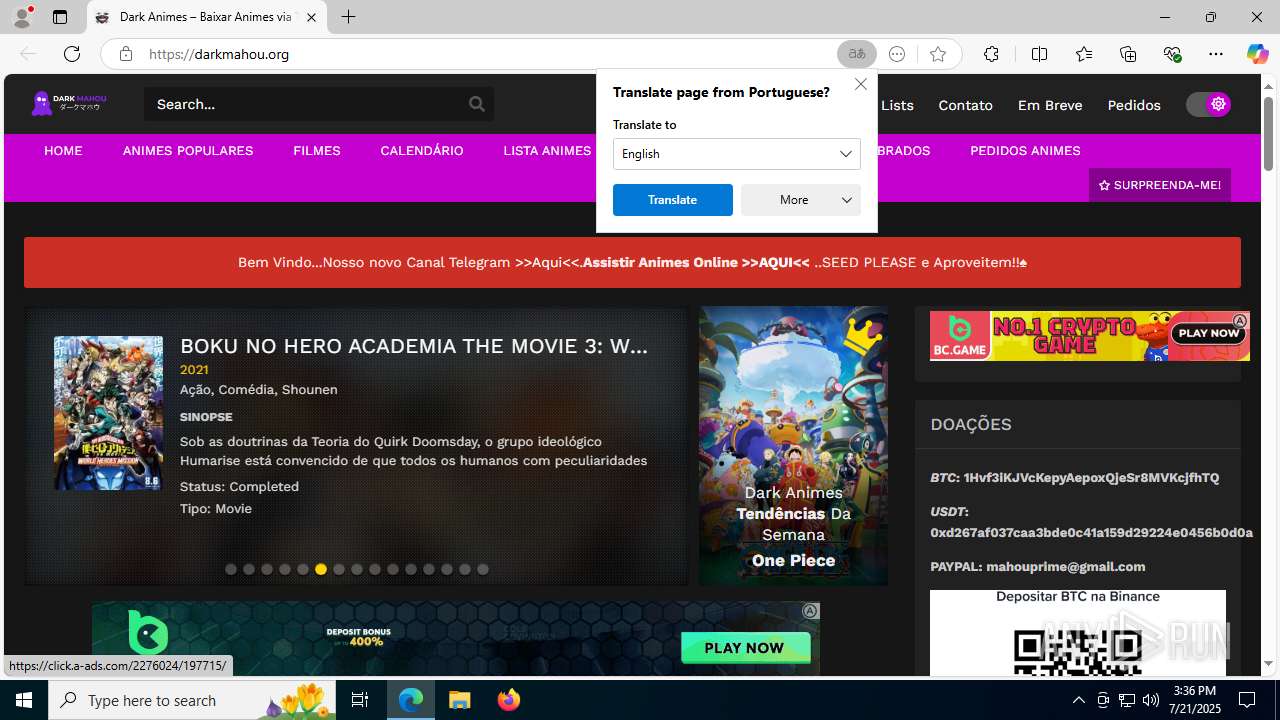Launch the Copilot sidebar icon

(1257, 54)
